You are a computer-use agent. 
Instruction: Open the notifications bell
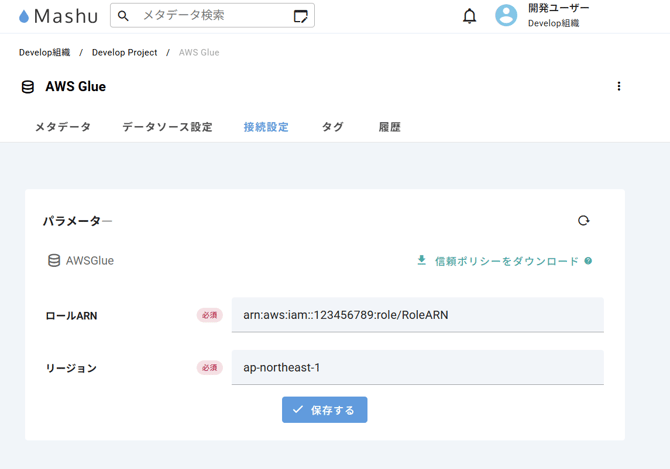point(469,16)
